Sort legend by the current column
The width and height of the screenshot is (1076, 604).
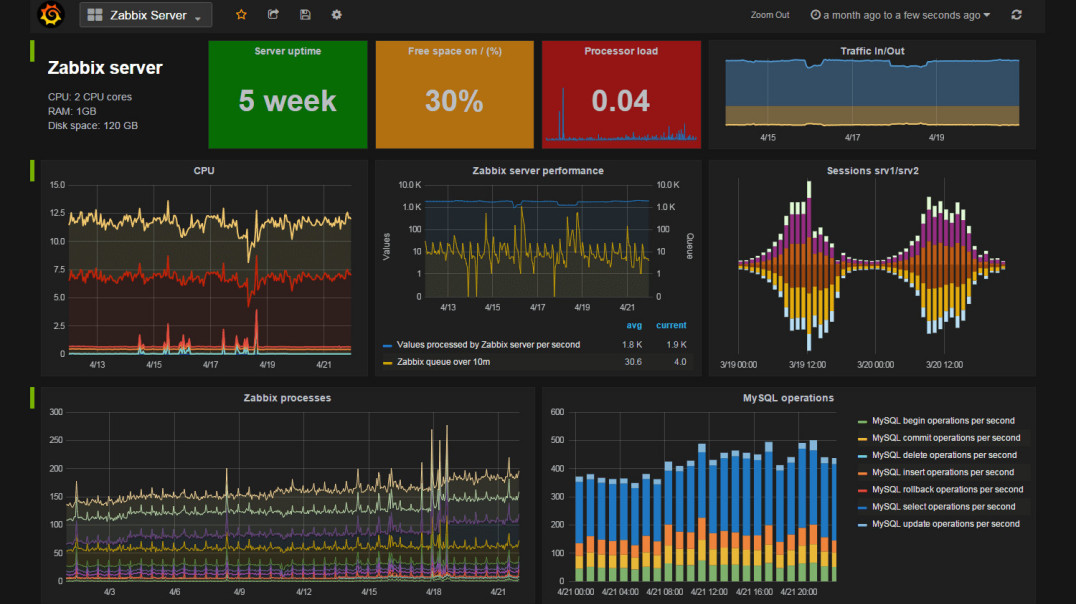671,325
